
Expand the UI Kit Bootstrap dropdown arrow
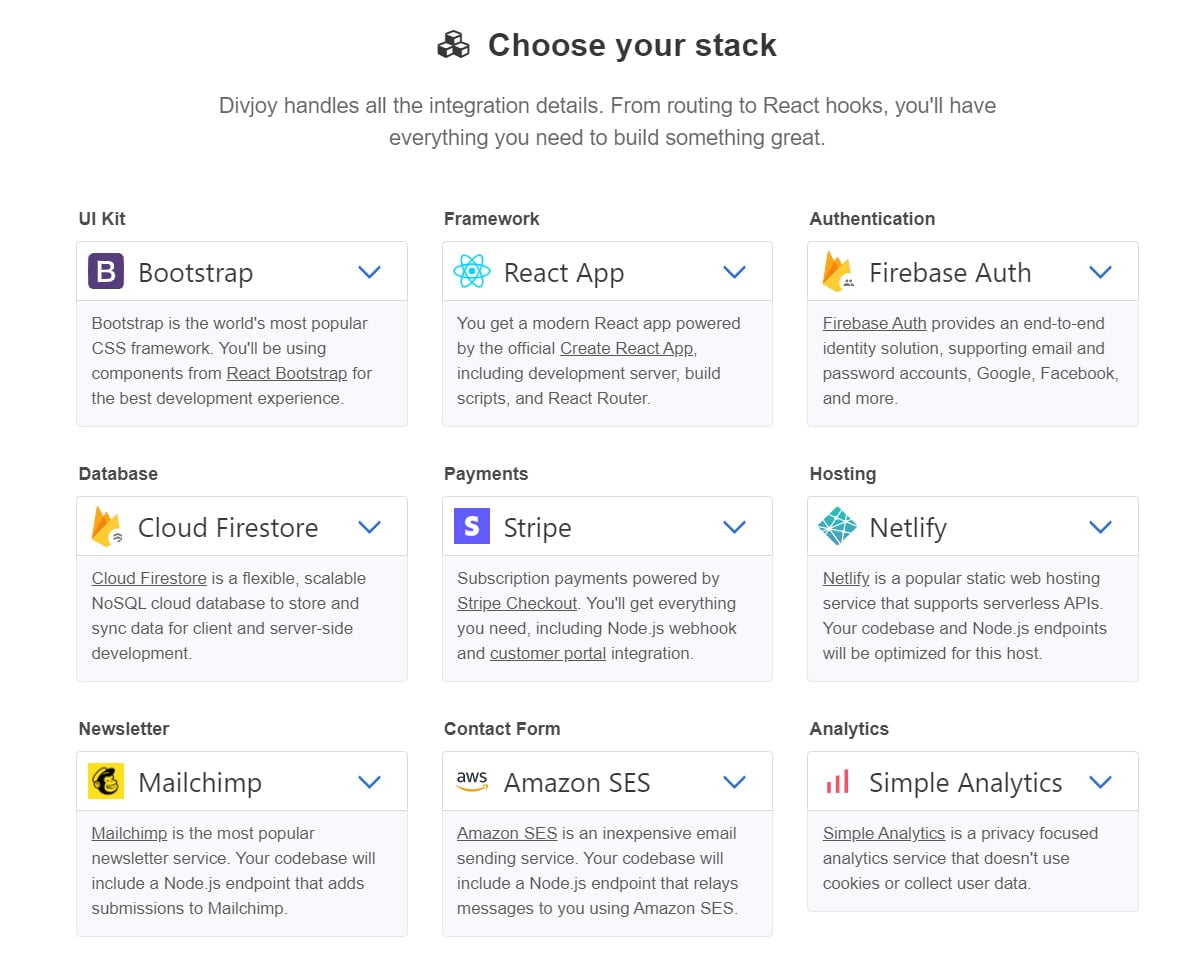(370, 272)
